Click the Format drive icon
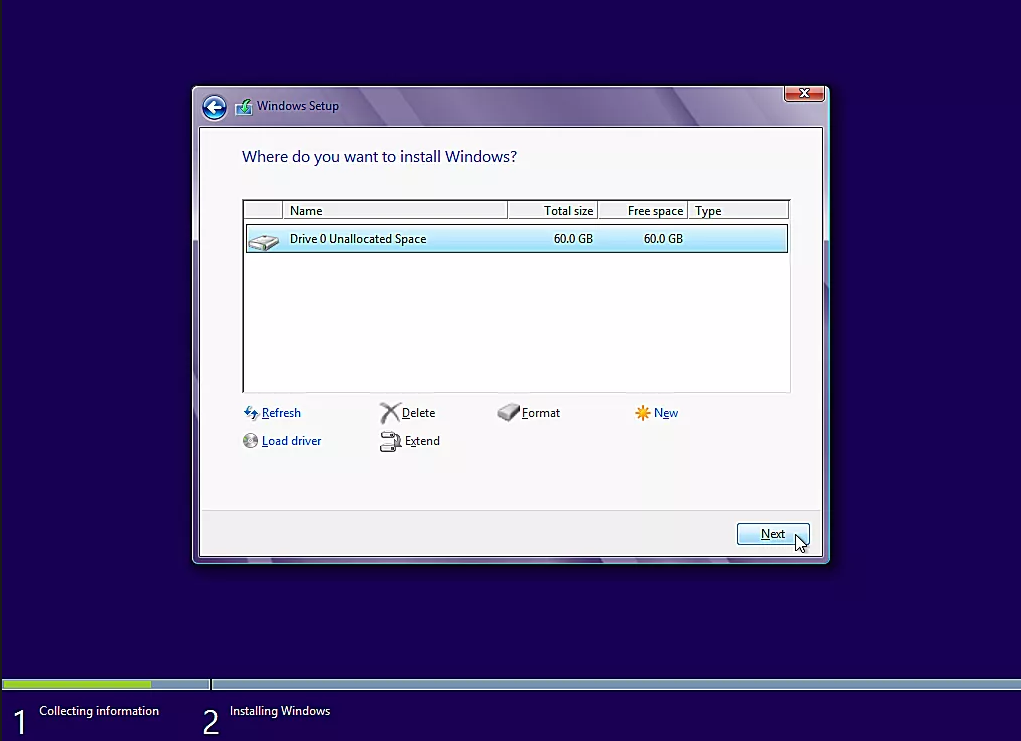Image resolution: width=1021 pixels, height=741 pixels. [x=509, y=412]
